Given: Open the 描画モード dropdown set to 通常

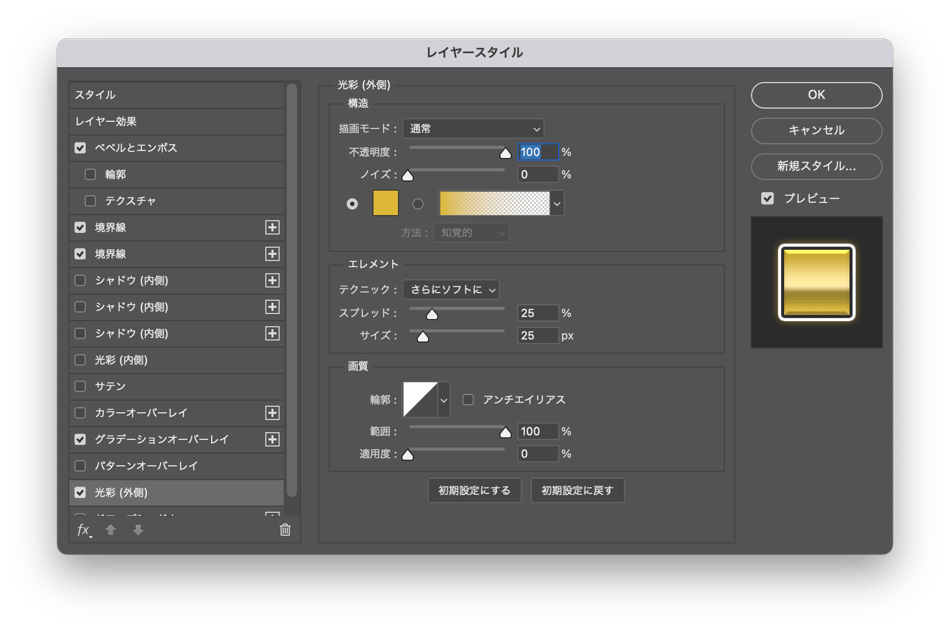Looking at the screenshot, I should pos(473,128).
